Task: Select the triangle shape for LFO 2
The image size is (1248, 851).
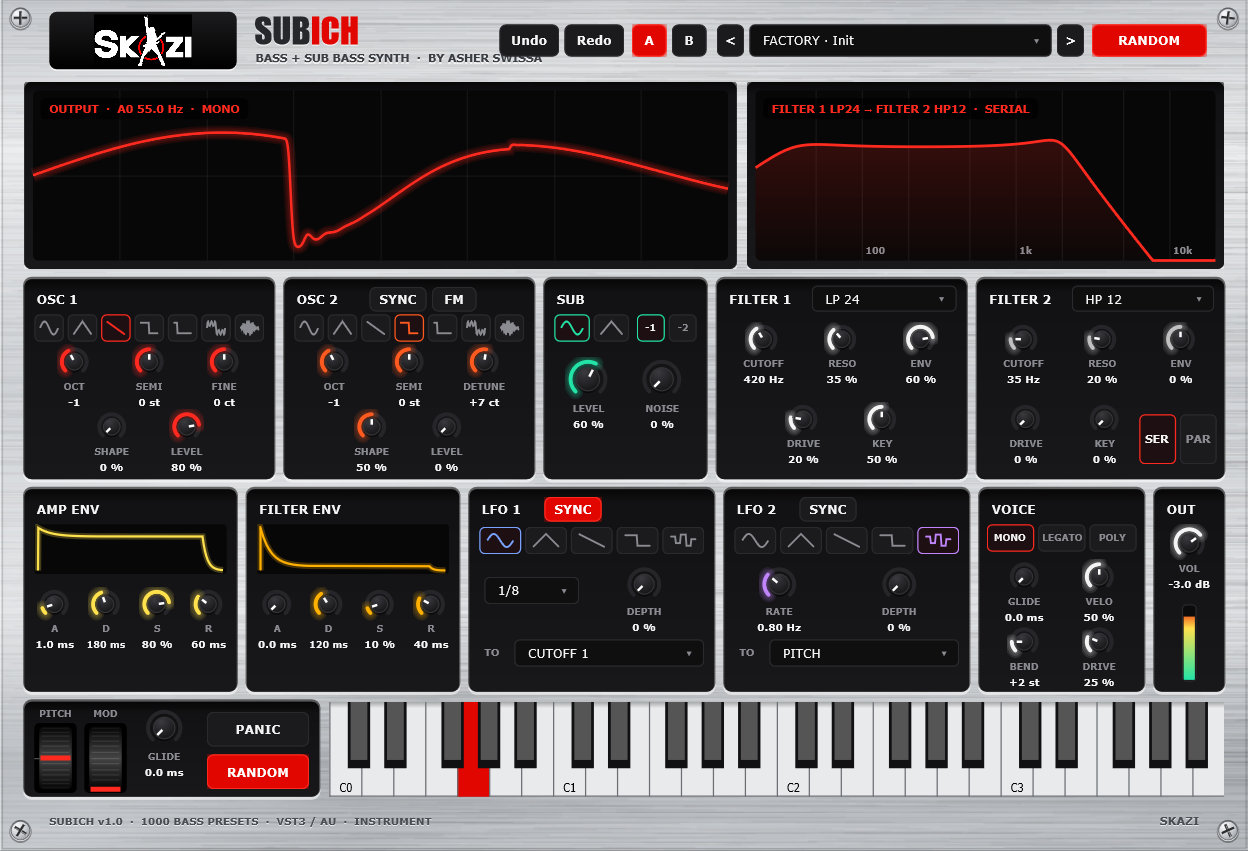Action: point(801,540)
